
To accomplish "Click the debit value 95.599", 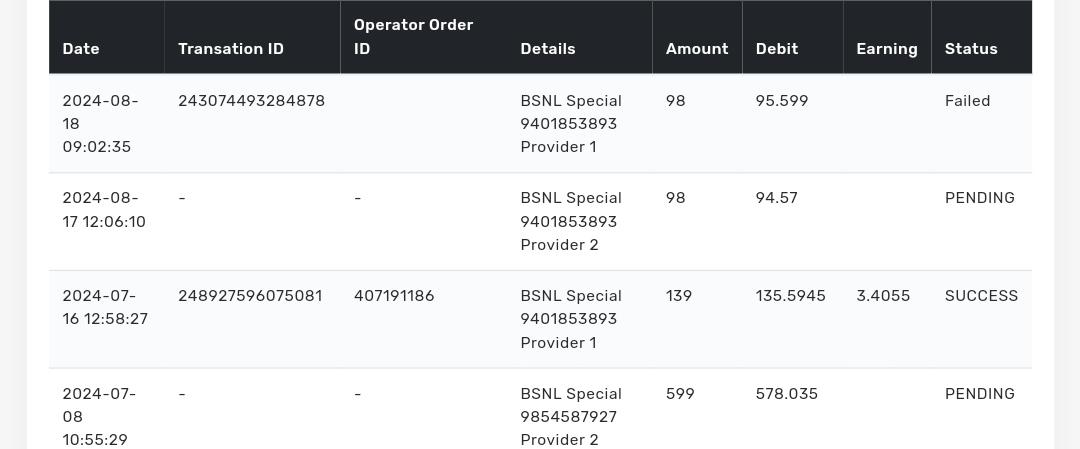I will (x=782, y=101).
